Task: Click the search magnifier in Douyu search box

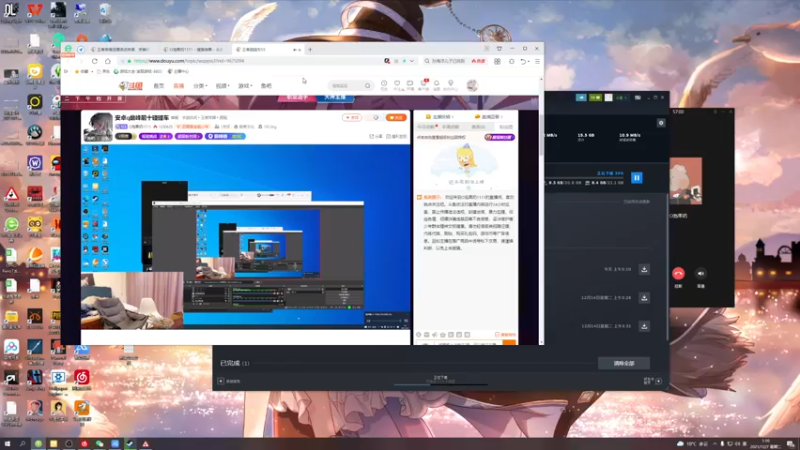Action: [x=367, y=86]
